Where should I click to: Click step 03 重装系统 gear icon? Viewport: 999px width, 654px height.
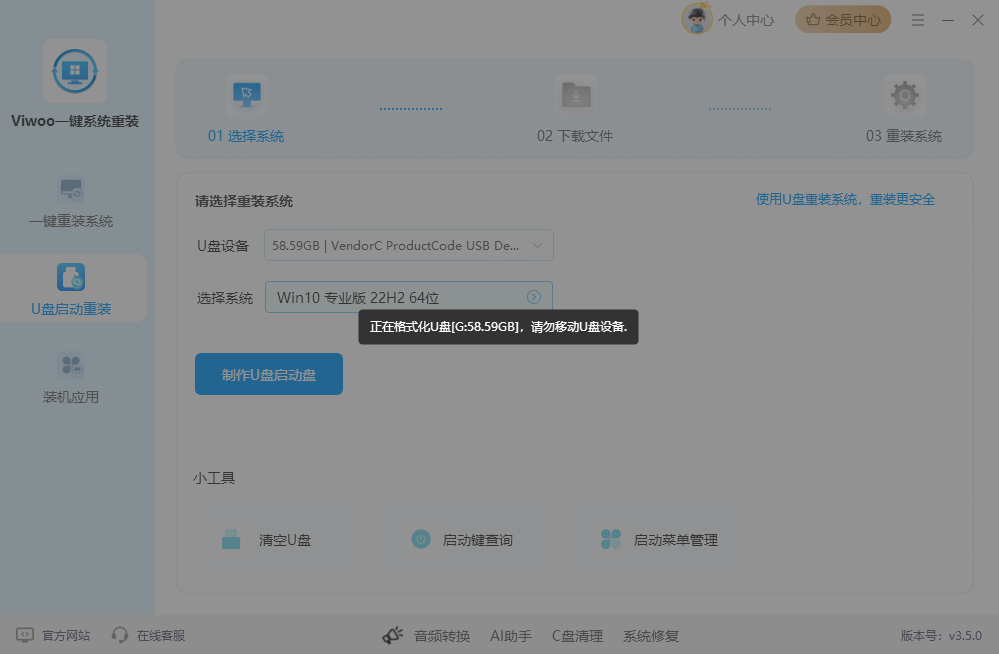[x=905, y=95]
